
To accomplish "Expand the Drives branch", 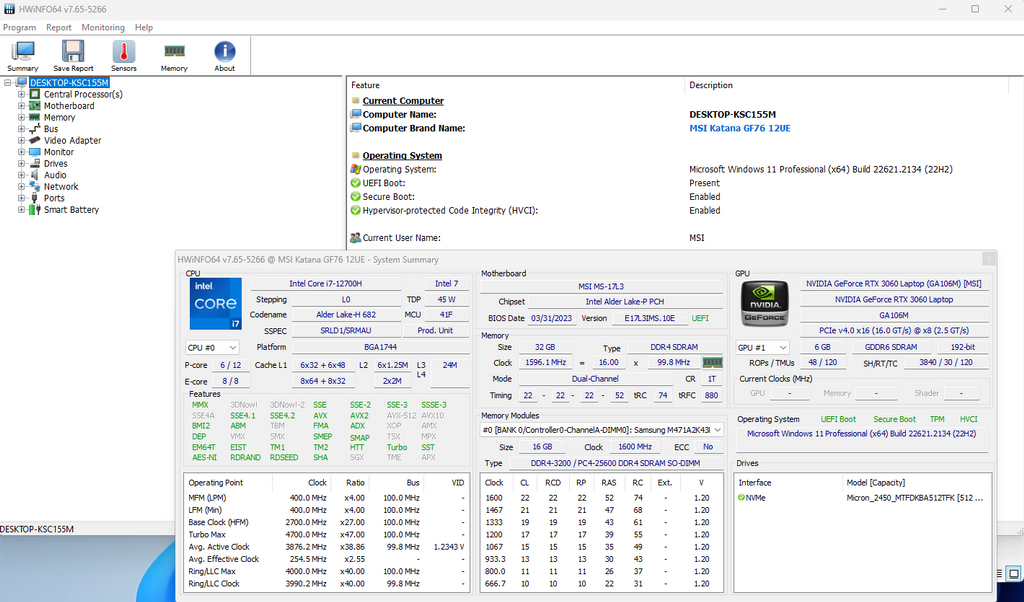I will (22, 163).
